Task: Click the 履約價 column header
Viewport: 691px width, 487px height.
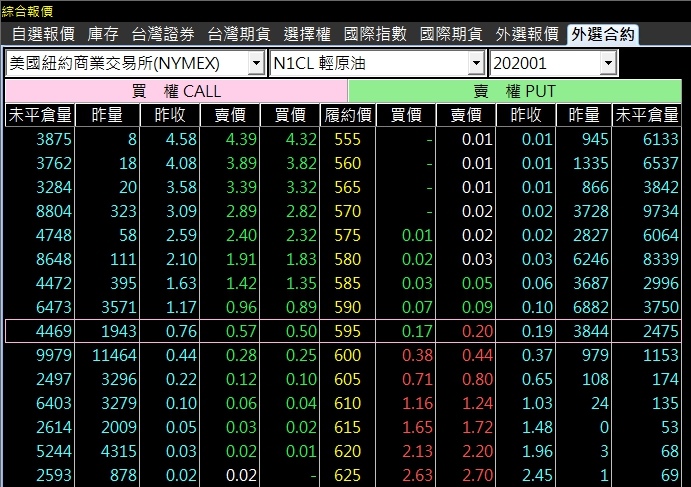Action: point(348,115)
